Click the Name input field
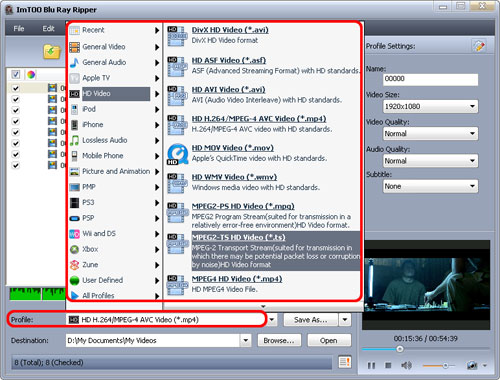The image size is (500, 380). pos(430,79)
